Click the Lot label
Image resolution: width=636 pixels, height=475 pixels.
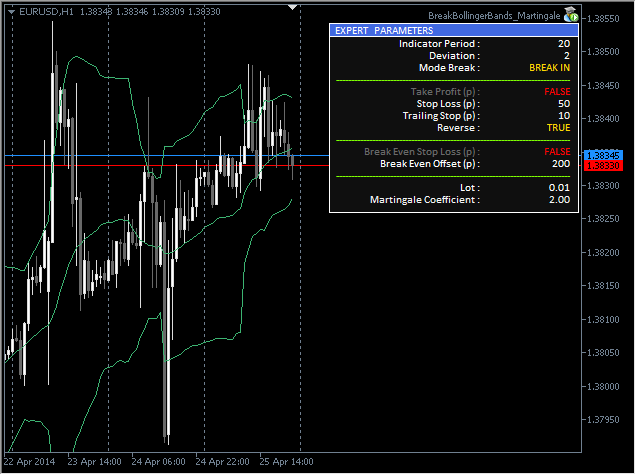[470, 188]
